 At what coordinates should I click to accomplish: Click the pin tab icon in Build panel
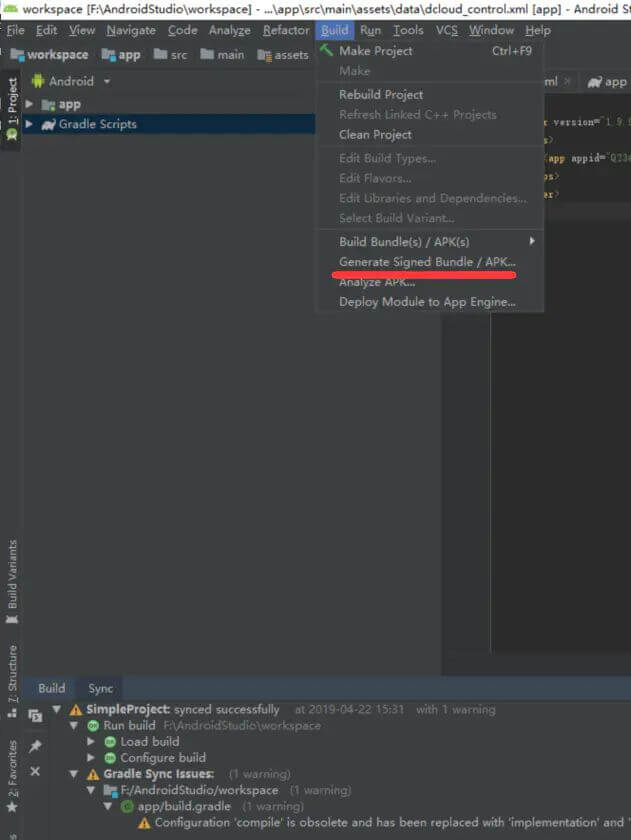[x=35, y=746]
